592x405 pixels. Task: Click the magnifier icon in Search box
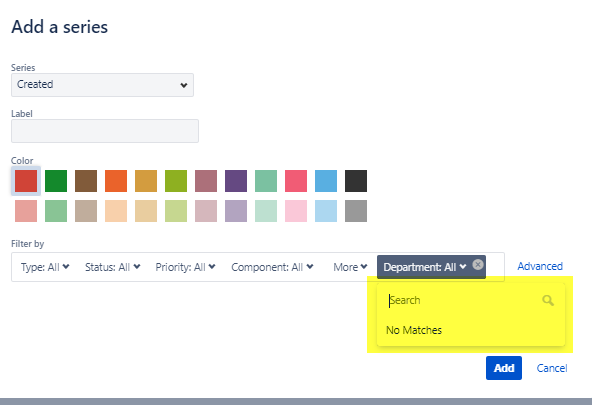tap(548, 300)
